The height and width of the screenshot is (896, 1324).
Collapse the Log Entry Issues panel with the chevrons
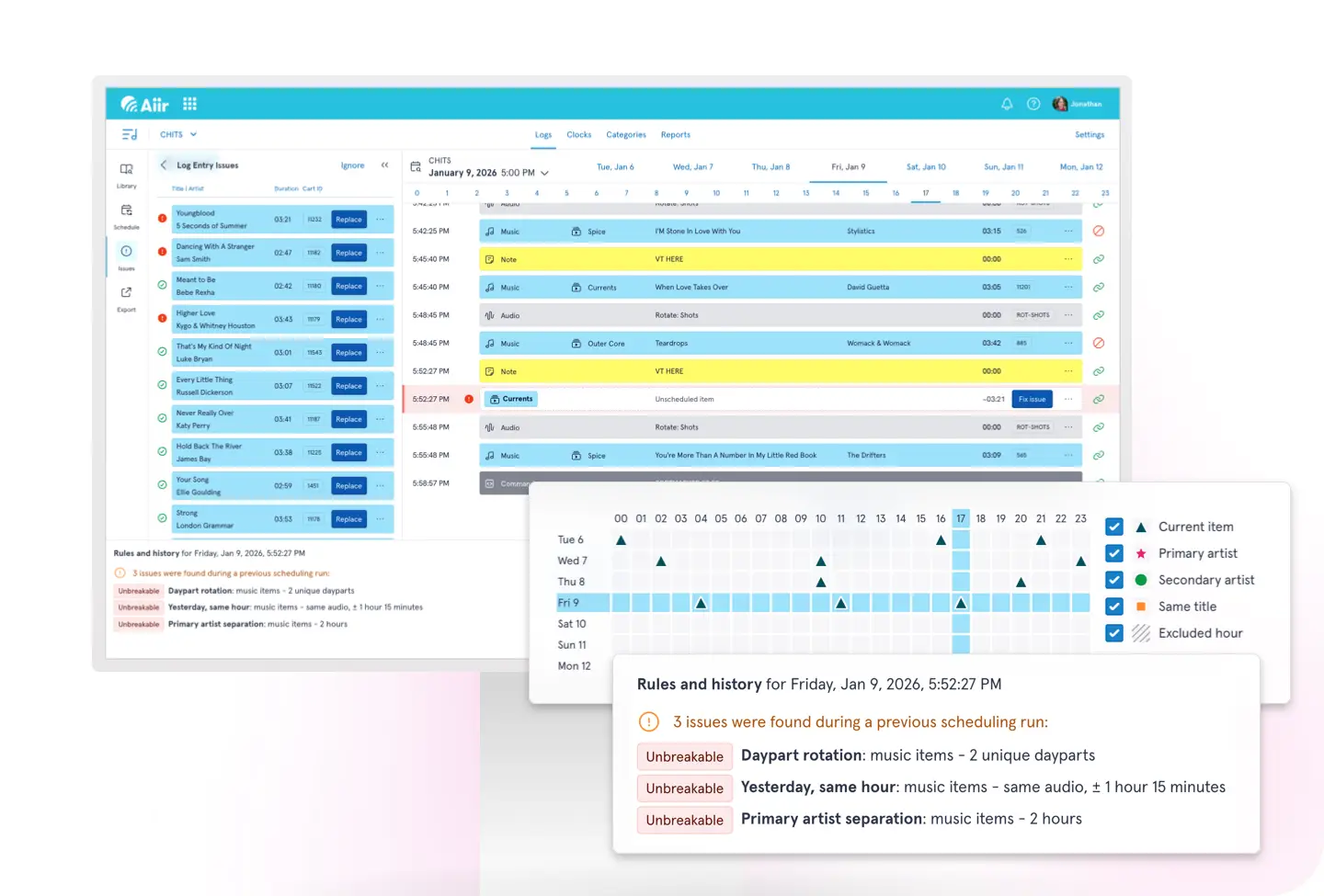(385, 165)
